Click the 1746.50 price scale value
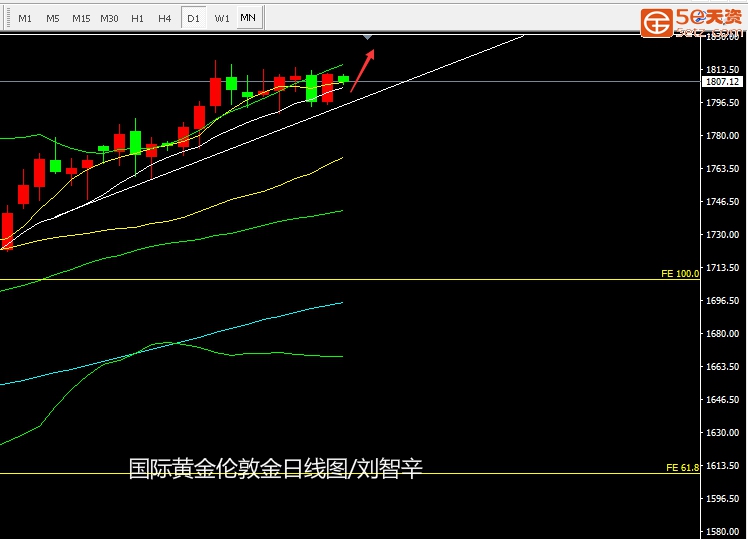 (722, 201)
